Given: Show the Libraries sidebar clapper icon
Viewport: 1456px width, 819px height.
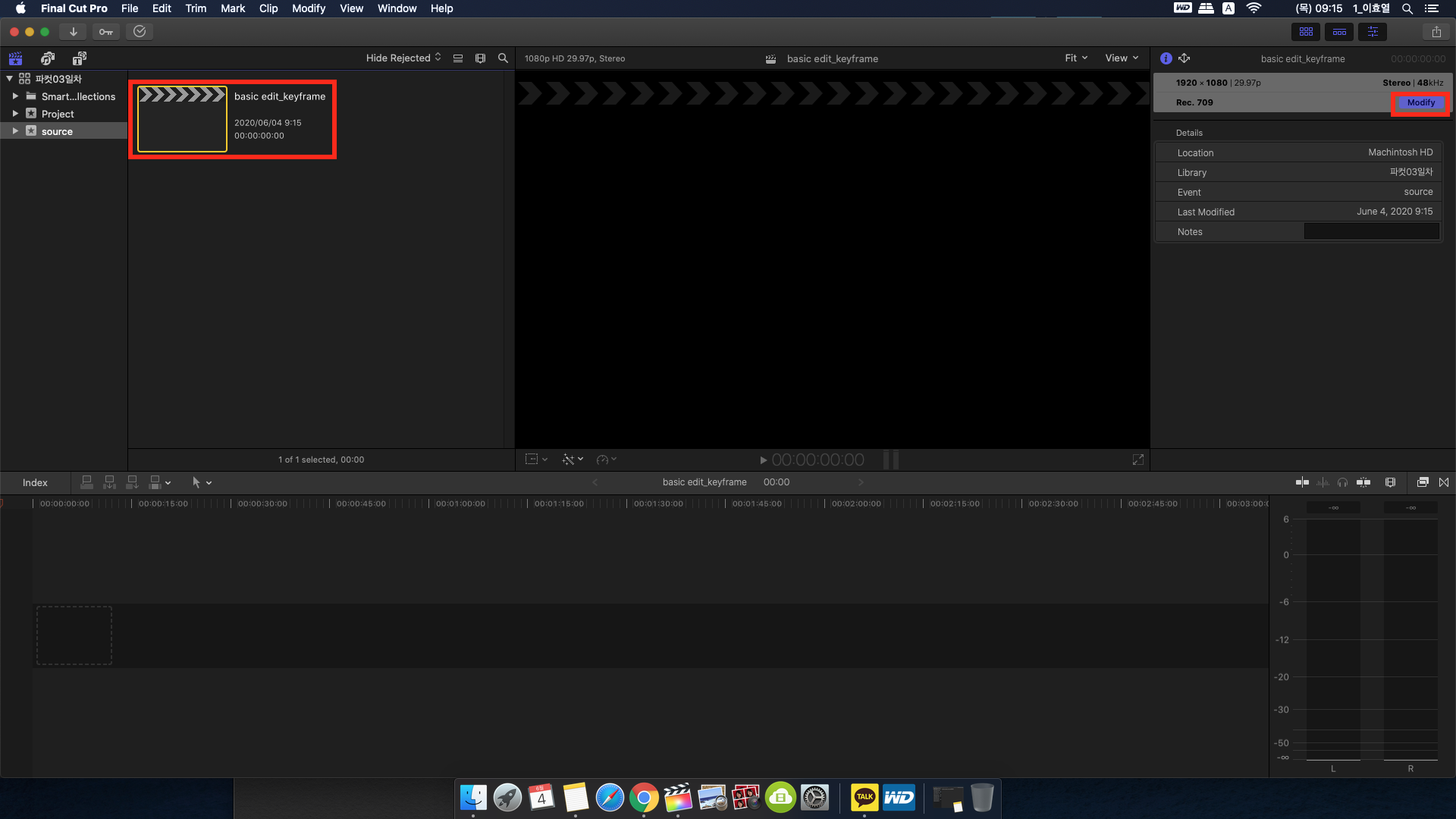Looking at the screenshot, I should click(15, 58).
